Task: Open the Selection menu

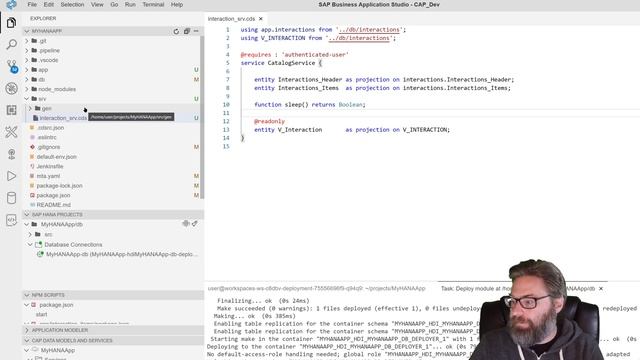Action: coord(72,4)
